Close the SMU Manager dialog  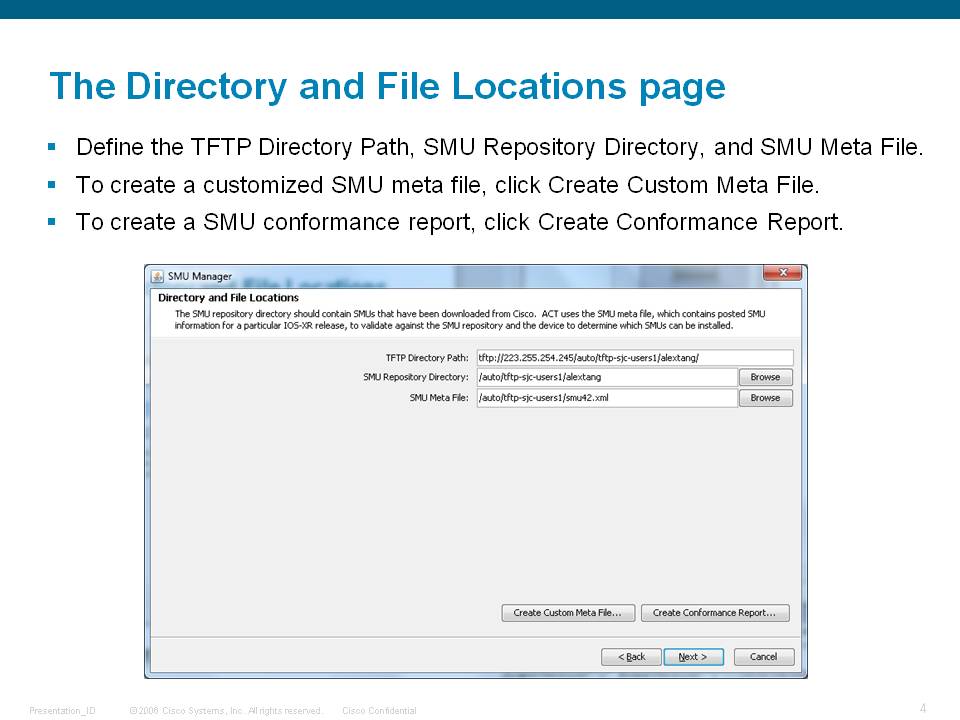tap(782, 273)
